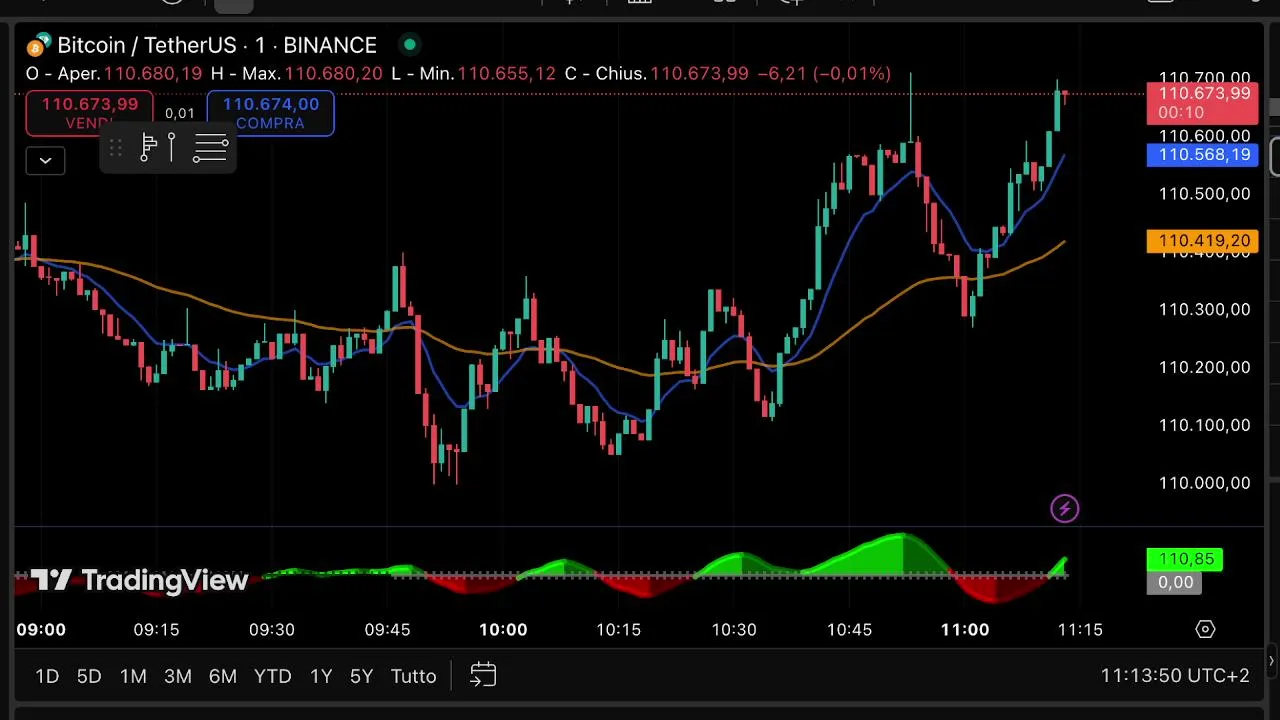The height and width of the screenshot is (720, 1280).
Task: Select the vertical line drawing tool
Action: [x=172, y=148]
